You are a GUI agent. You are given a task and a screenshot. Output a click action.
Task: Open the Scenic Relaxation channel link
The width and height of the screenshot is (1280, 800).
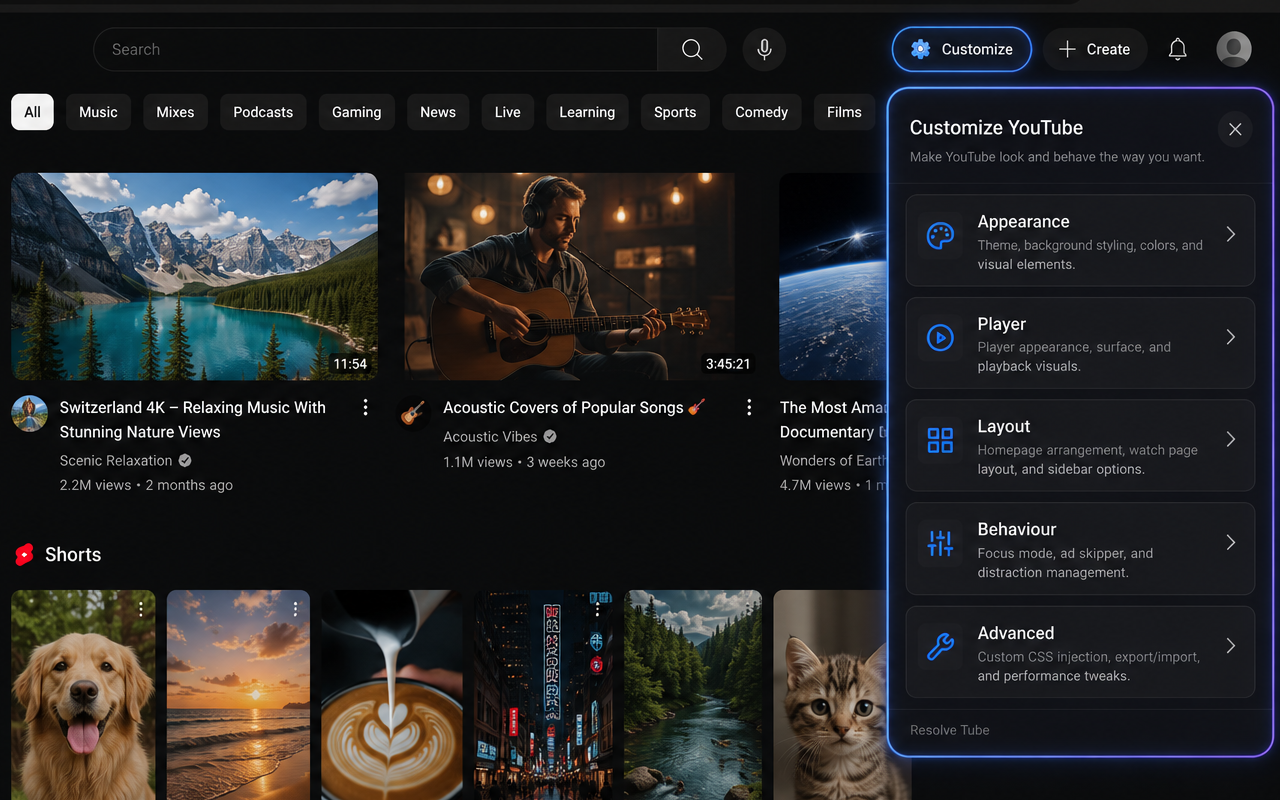pos(116,461)
